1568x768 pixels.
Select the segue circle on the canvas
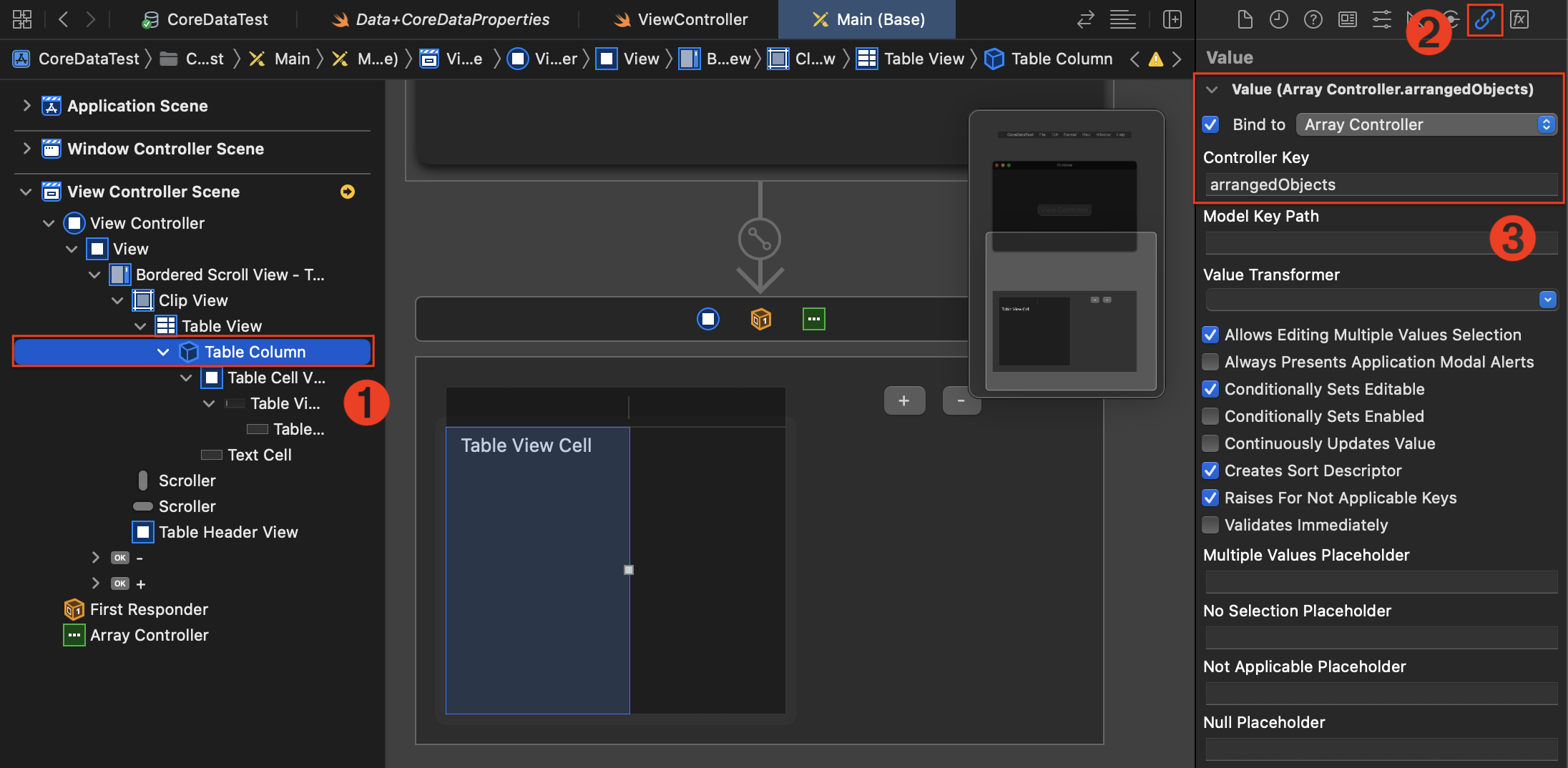click(760, 239)
